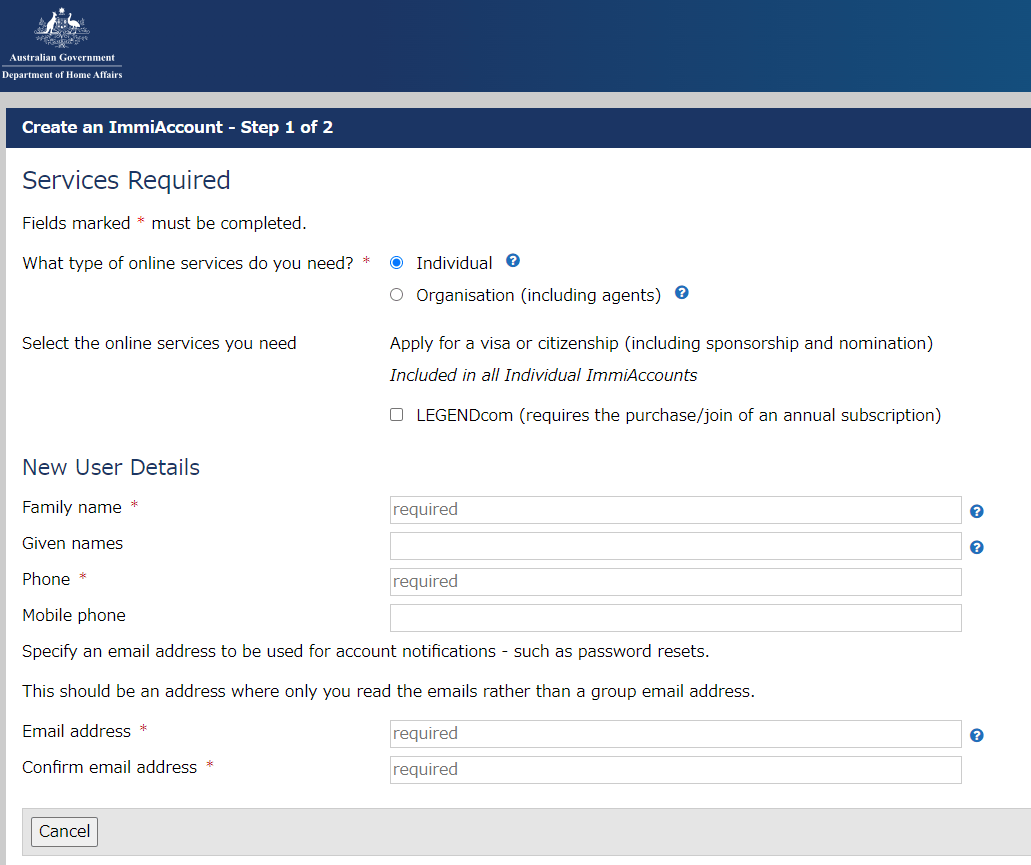Viewport: 1031px width, 865px height.
Task: Click 'What type of online services' question label
Action: 188,263
